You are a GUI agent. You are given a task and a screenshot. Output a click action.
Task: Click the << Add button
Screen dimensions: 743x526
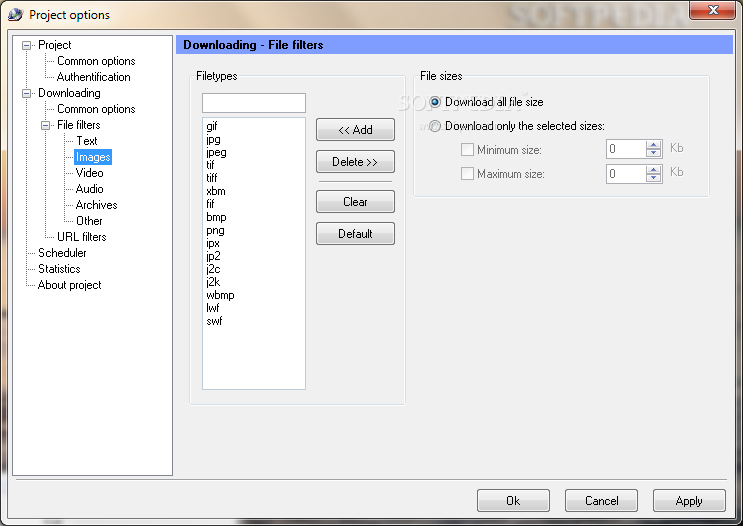(x=355, y=130)
